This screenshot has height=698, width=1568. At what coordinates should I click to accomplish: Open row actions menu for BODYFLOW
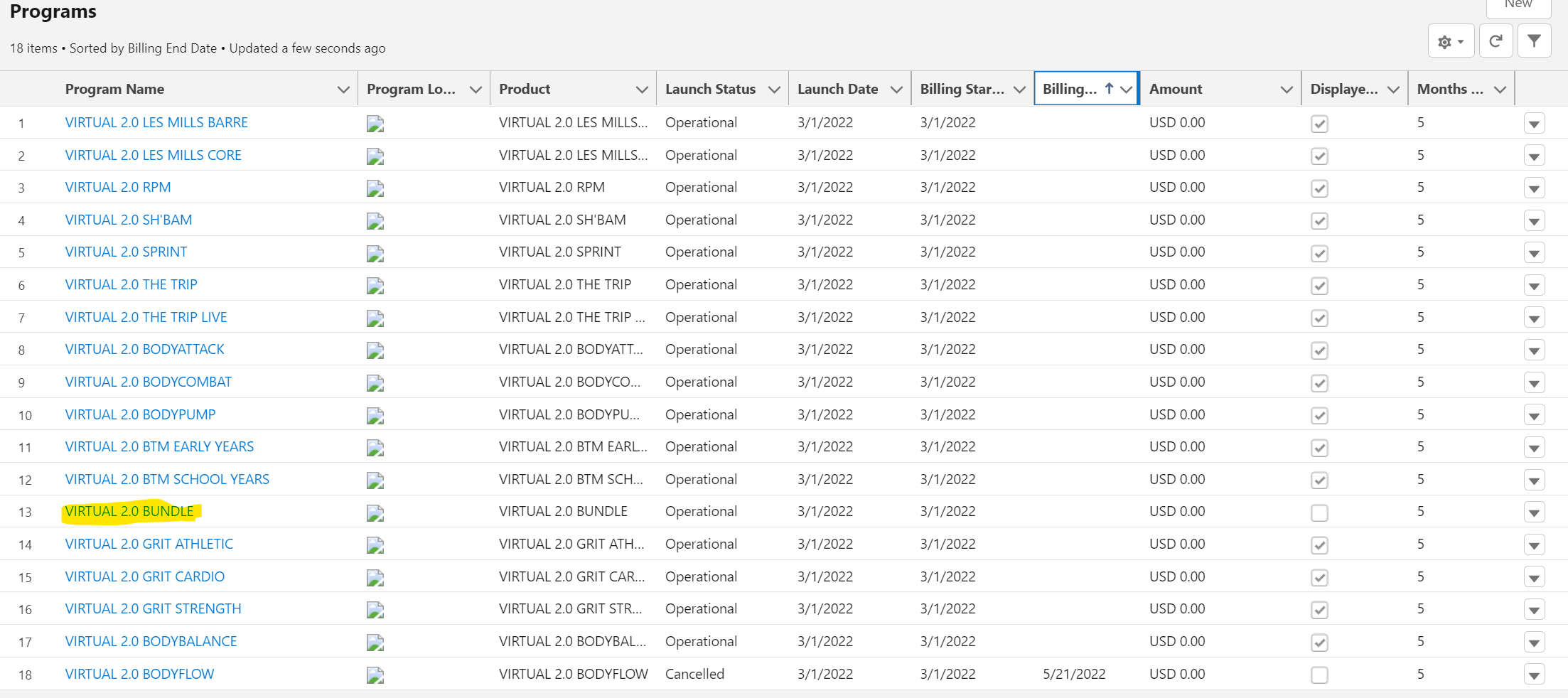click(1535, 675)
